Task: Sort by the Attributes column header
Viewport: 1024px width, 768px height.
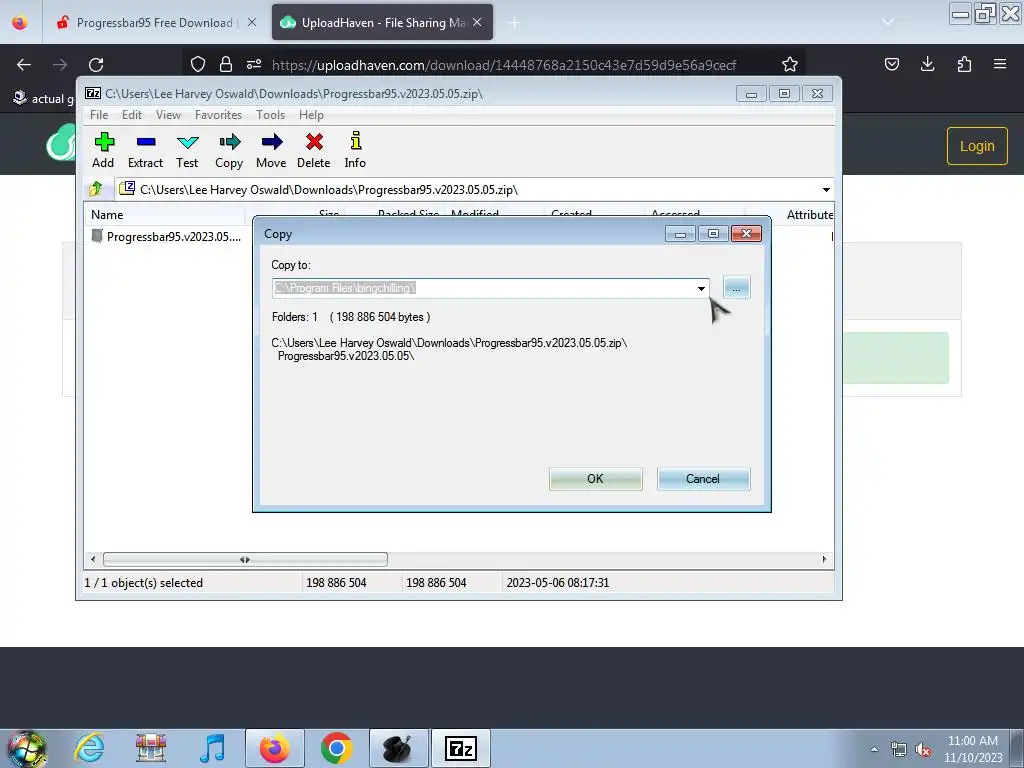Action: point(808,214)
